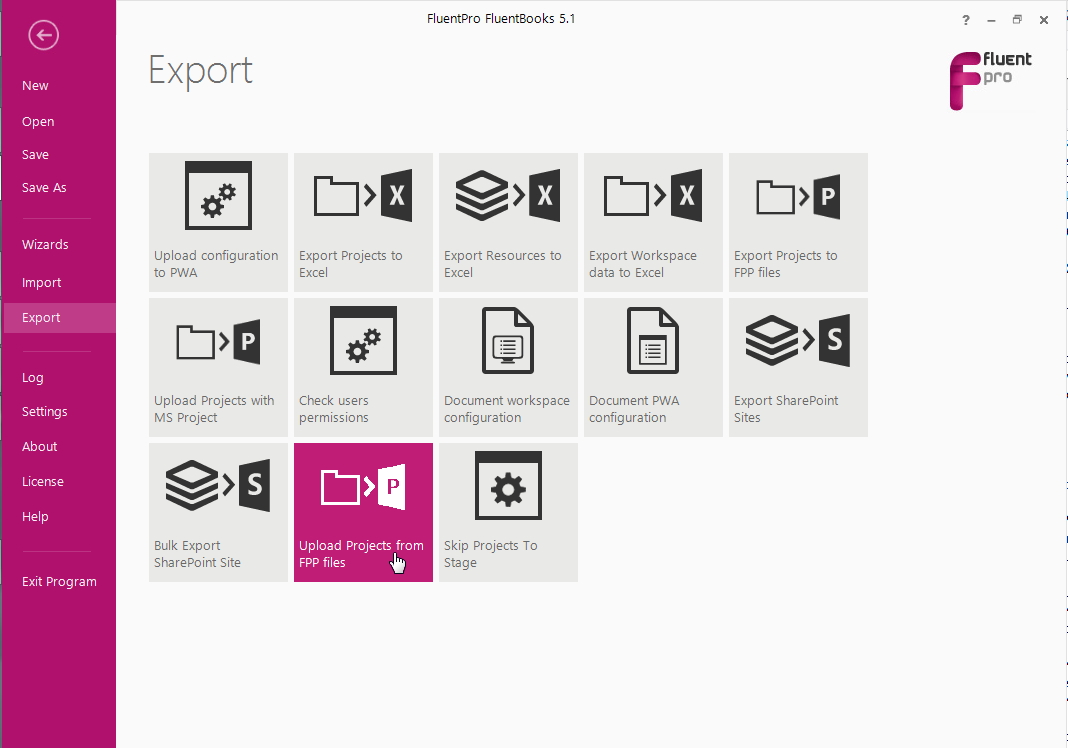Click the FluentPro logo
This screenshot has width=1068, height=748.
(x=990, y=80)
